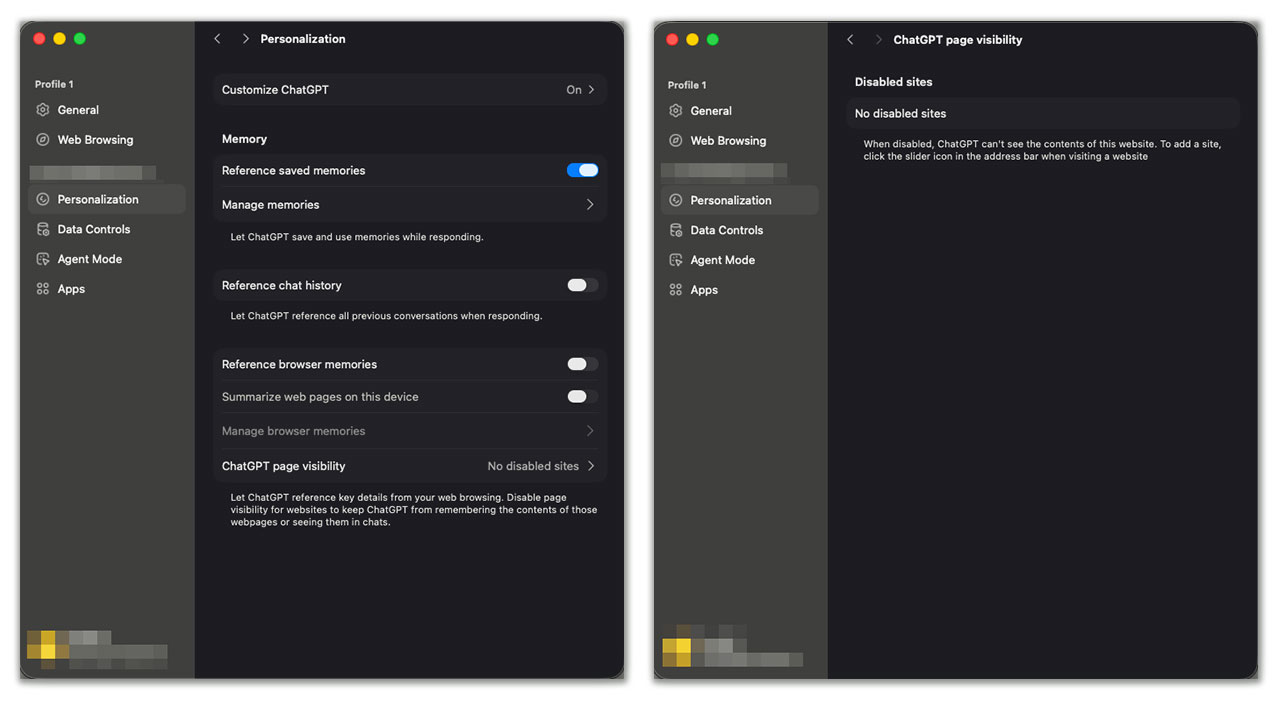1280x720 pixels.
Task: Enable the Reference browser memories switch
Action: [582, 364]
